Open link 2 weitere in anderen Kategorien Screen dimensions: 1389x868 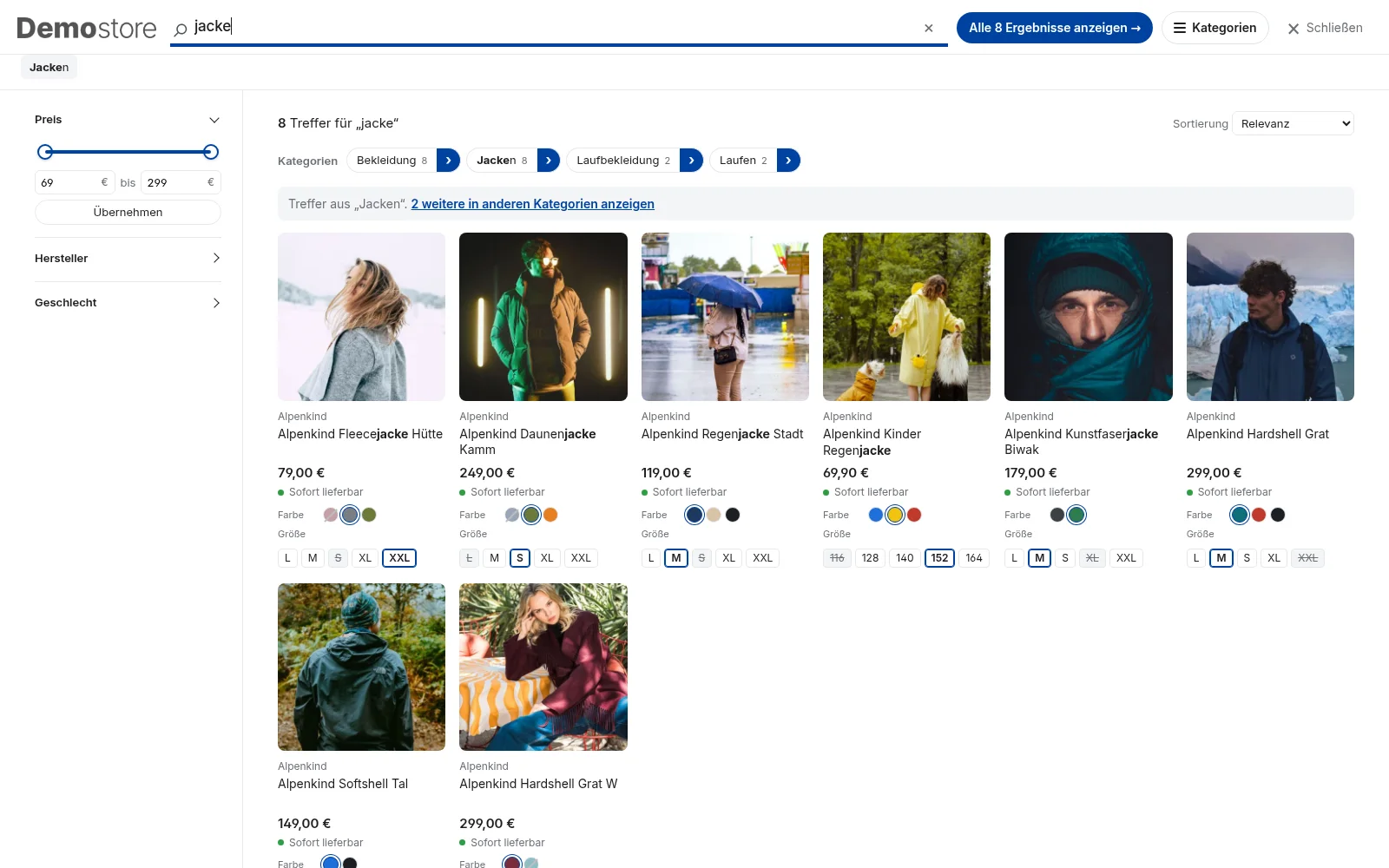[533, 204]
